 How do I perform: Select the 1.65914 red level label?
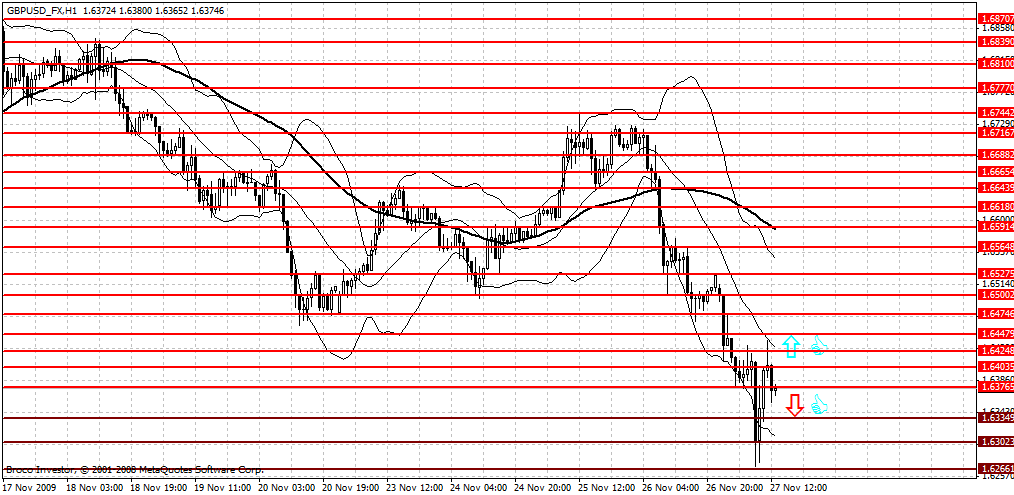[997, 228]
